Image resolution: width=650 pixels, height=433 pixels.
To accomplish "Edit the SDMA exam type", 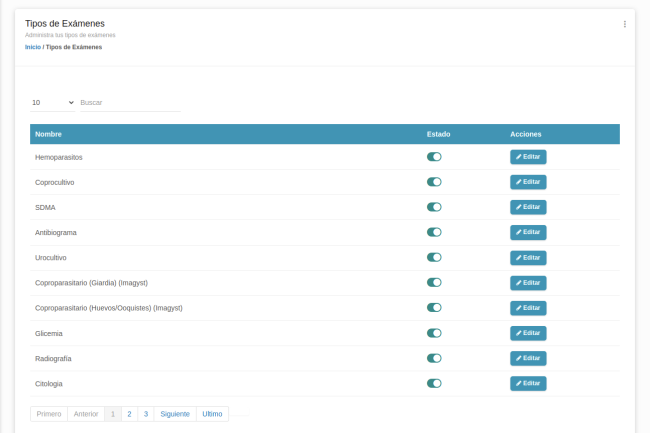I will (528, 207).
